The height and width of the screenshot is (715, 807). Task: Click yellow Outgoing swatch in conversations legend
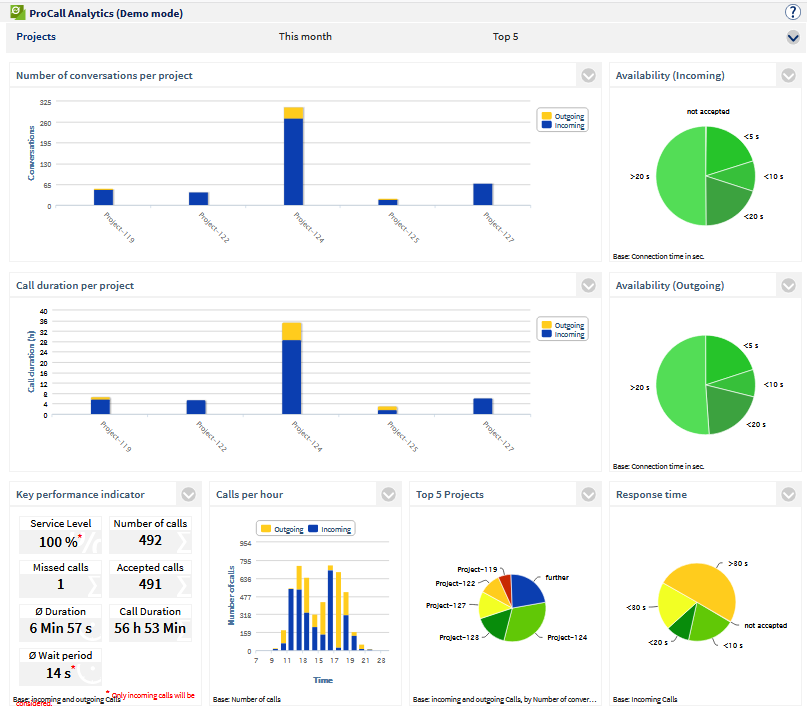point(547,116)
